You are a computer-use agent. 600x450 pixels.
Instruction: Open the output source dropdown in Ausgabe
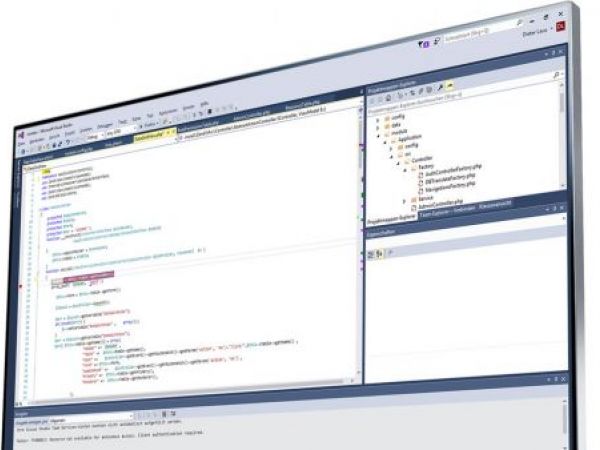point(131,415)
